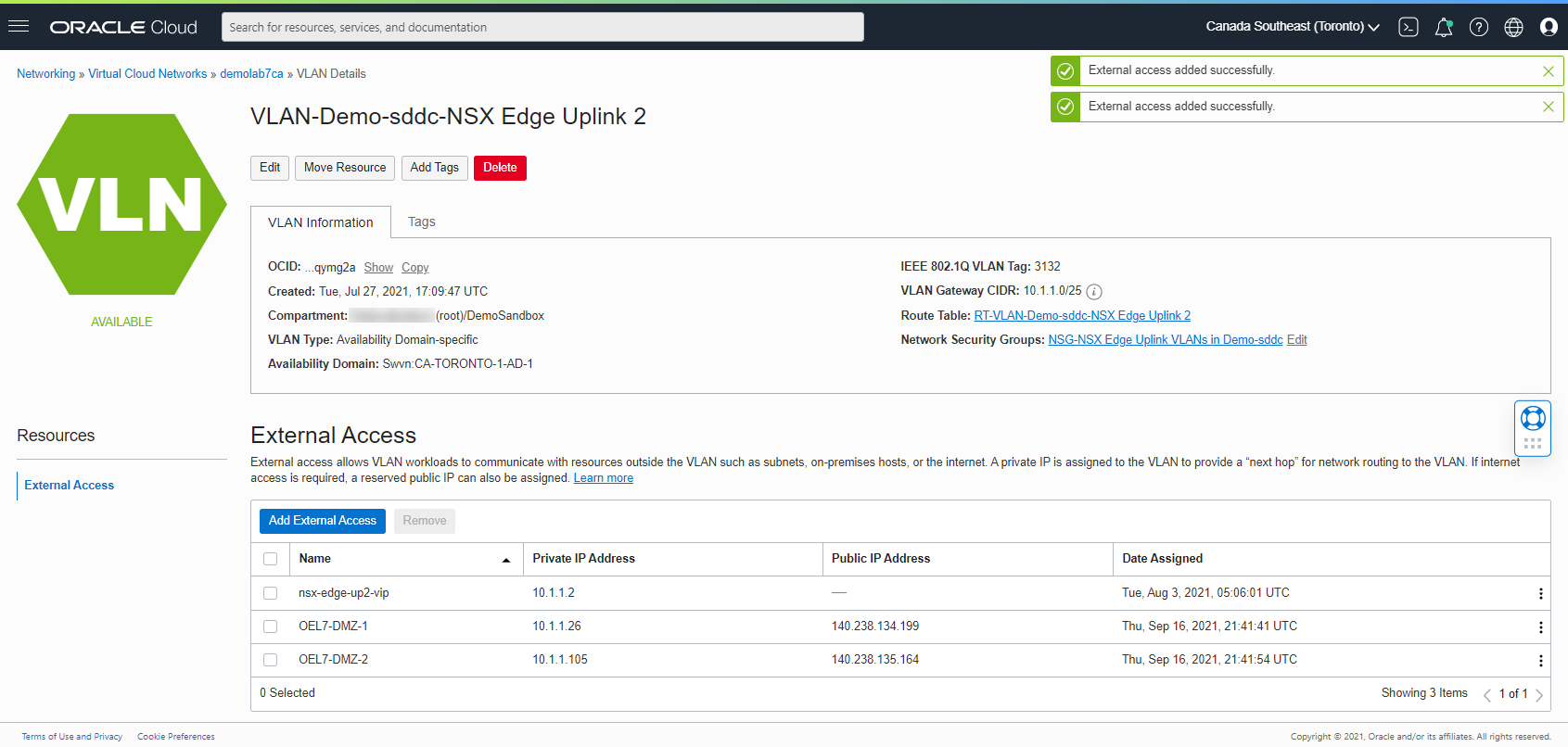Check the OEL7-DMZ-2 row checkbox

tap(270, 660)
